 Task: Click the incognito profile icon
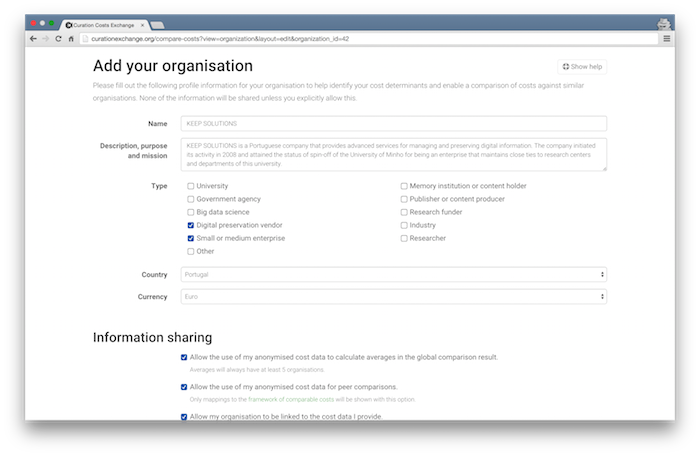coord(664,24)
